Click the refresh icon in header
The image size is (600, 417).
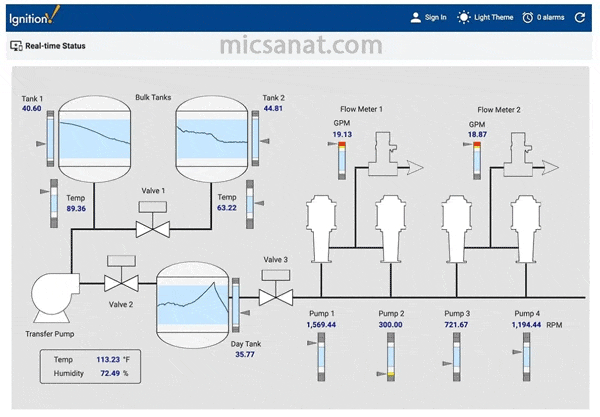tap(580, 17)
